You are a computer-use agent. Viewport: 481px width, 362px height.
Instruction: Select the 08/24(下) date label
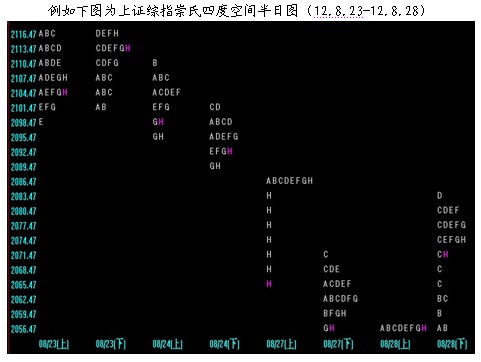pos(225,344)
